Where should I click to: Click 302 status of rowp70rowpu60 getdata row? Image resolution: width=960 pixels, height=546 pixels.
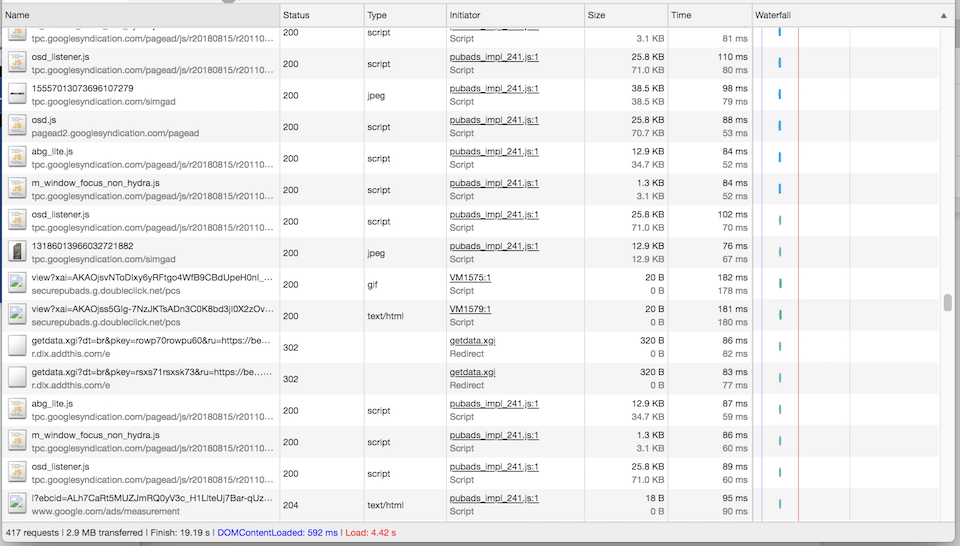291,348
